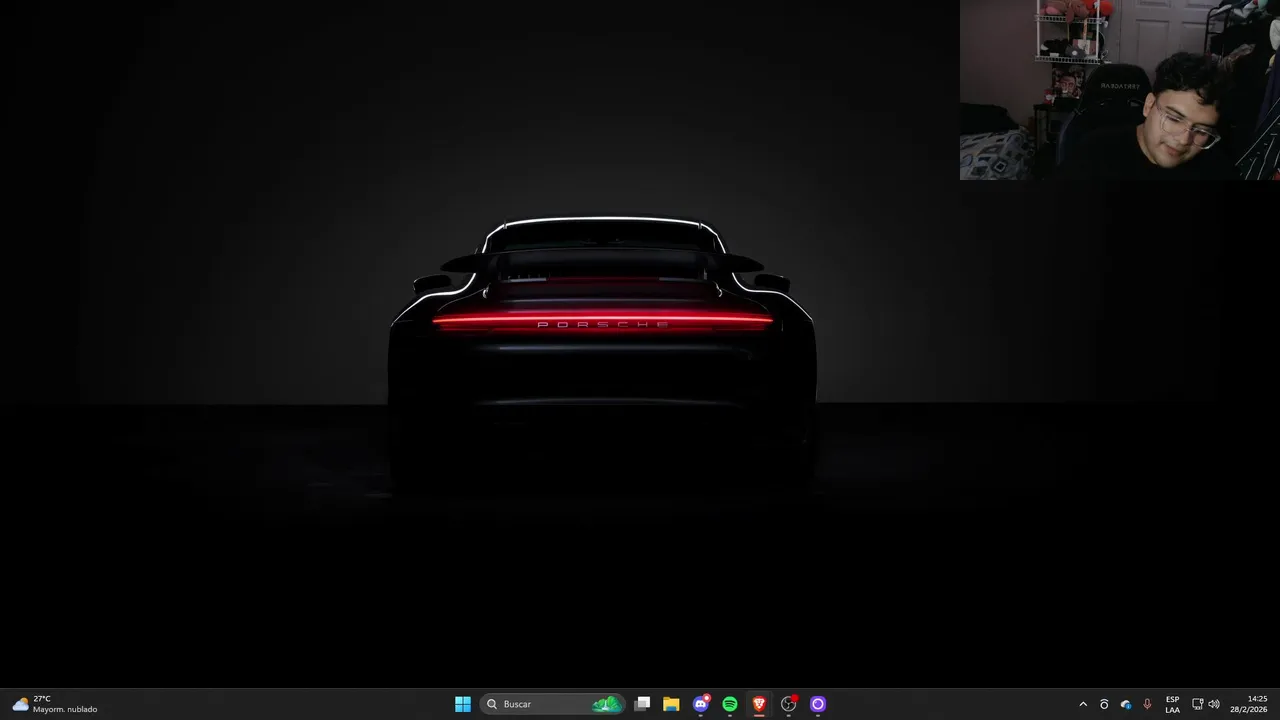
Task: Open File Explorer from the taskbar
Action: (671, 704)
